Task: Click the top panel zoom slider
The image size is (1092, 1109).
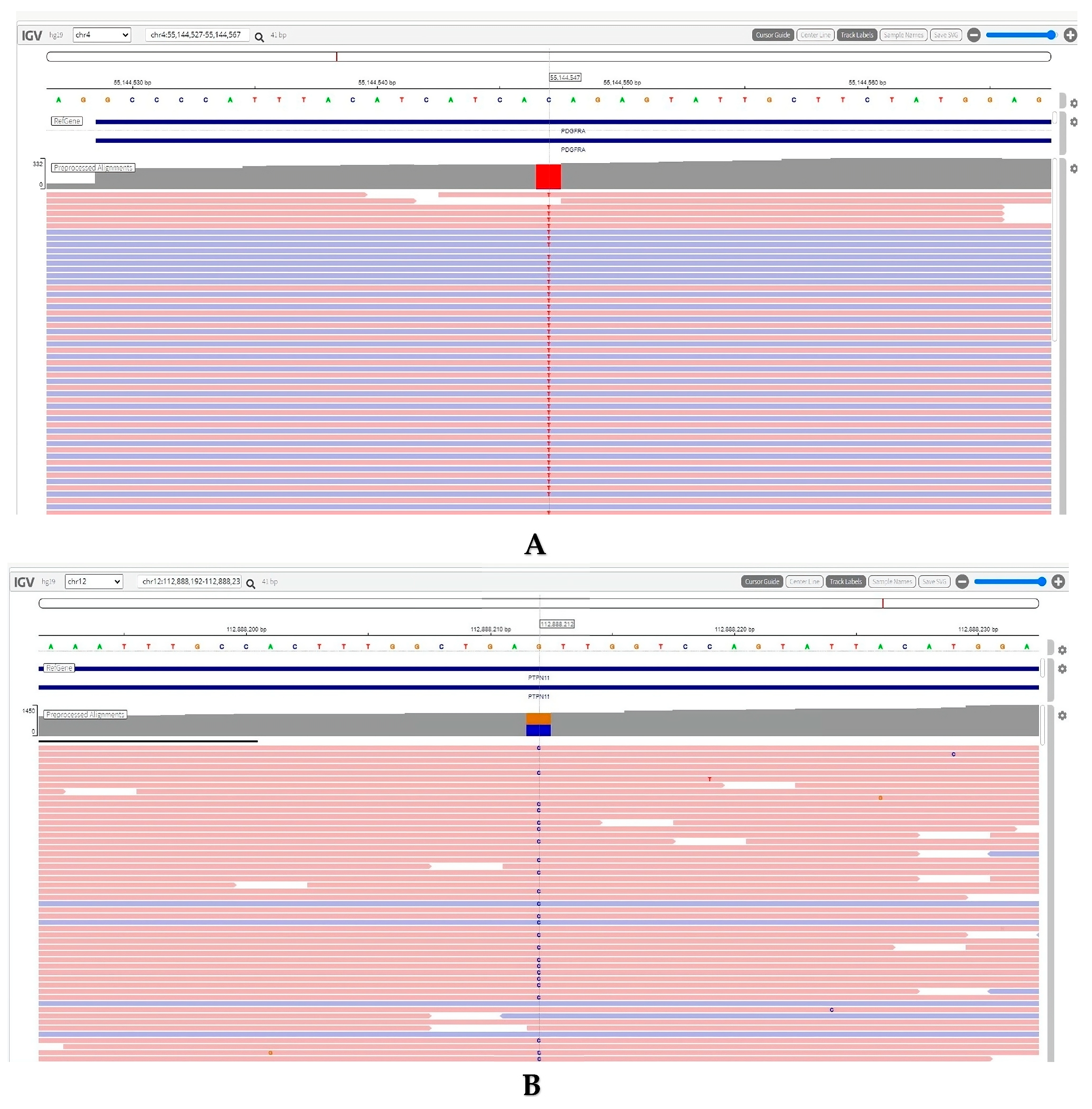Action: pyautogui.click(x=1020, y=35)
